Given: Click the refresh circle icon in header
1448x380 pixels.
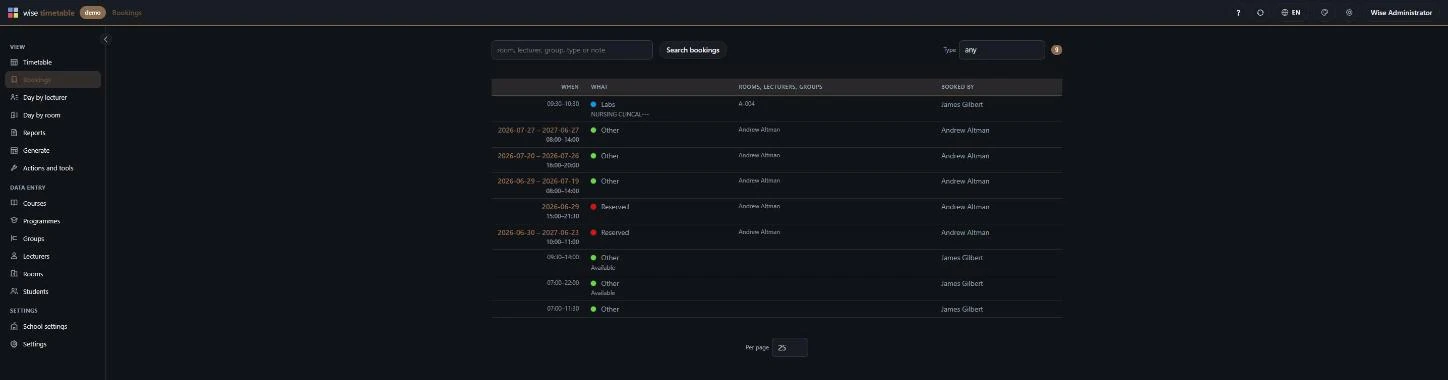Looking at the screenshot, I should pos(1261,13).
